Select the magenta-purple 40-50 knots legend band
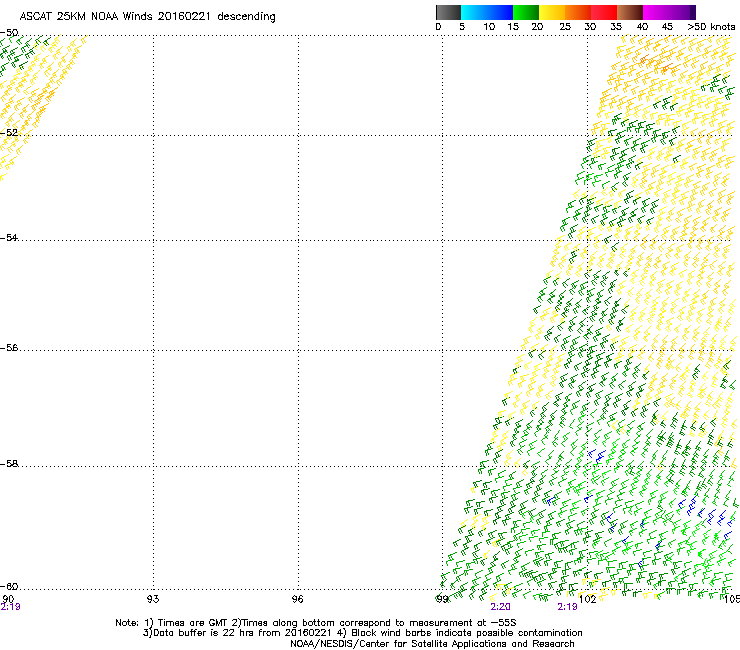 point(669,12)
